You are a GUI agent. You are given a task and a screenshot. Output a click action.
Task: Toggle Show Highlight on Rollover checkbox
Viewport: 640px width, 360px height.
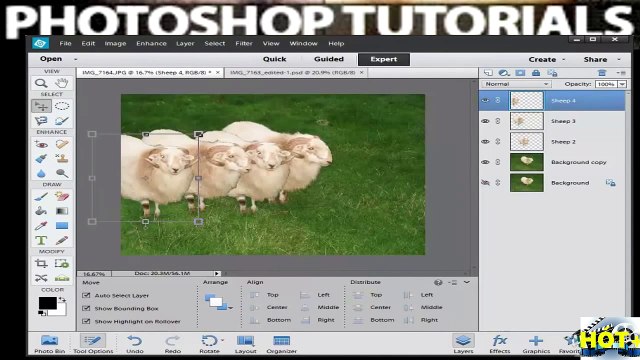point(86,321)
